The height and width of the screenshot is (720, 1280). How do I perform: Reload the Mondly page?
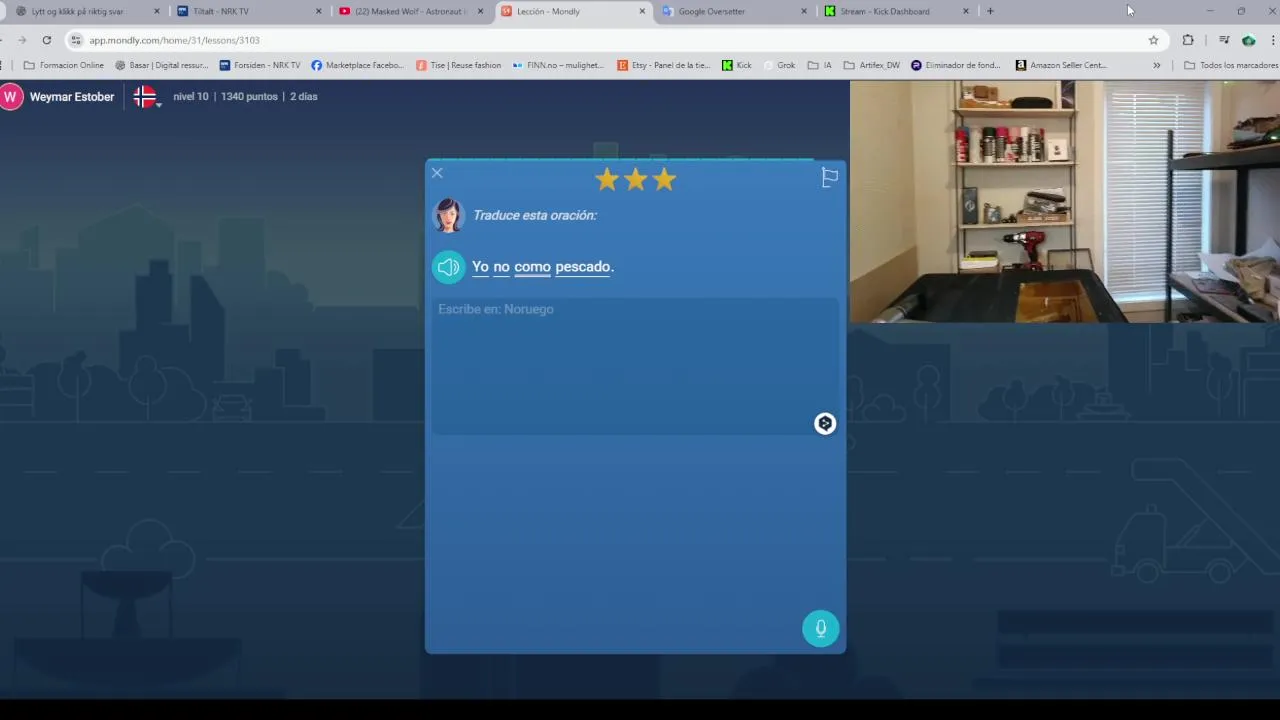point(46,40)
